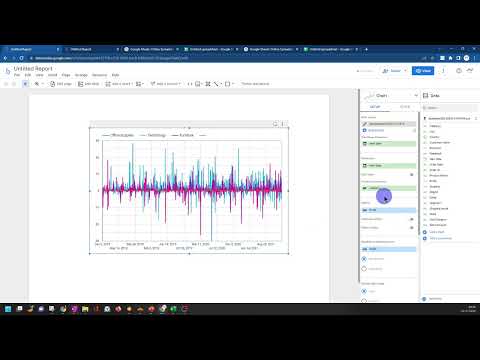Click the redo arrow in toolbar

tap(14, 84)
